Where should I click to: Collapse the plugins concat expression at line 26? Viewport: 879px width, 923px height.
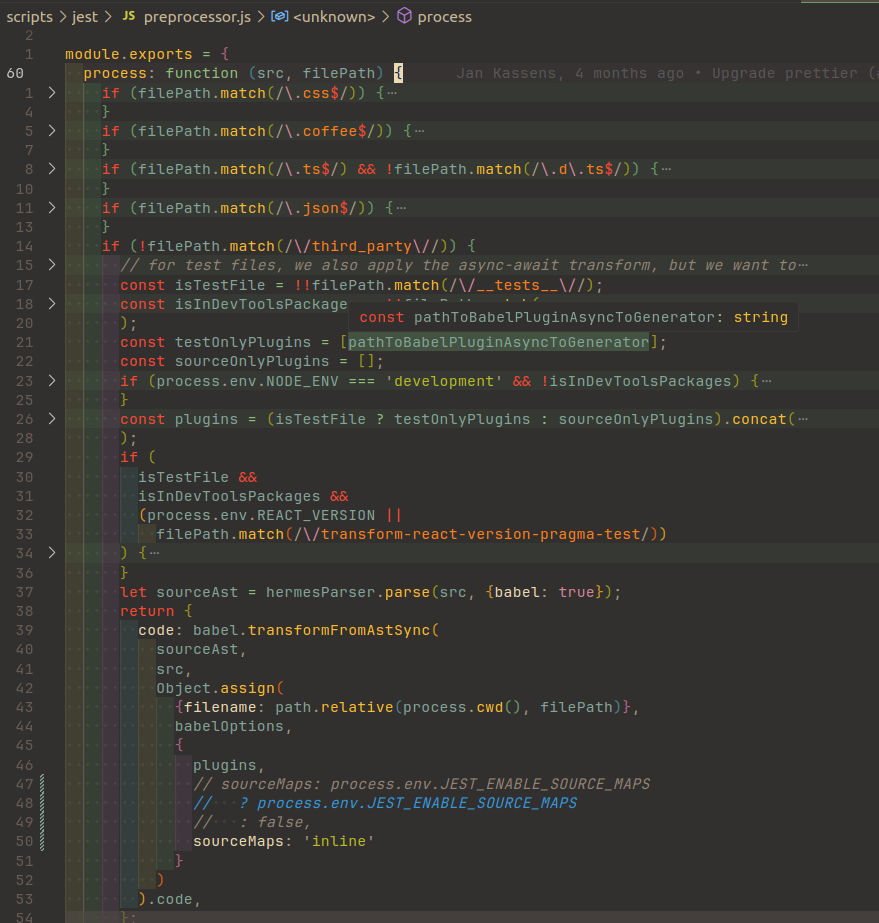(52, 418)
